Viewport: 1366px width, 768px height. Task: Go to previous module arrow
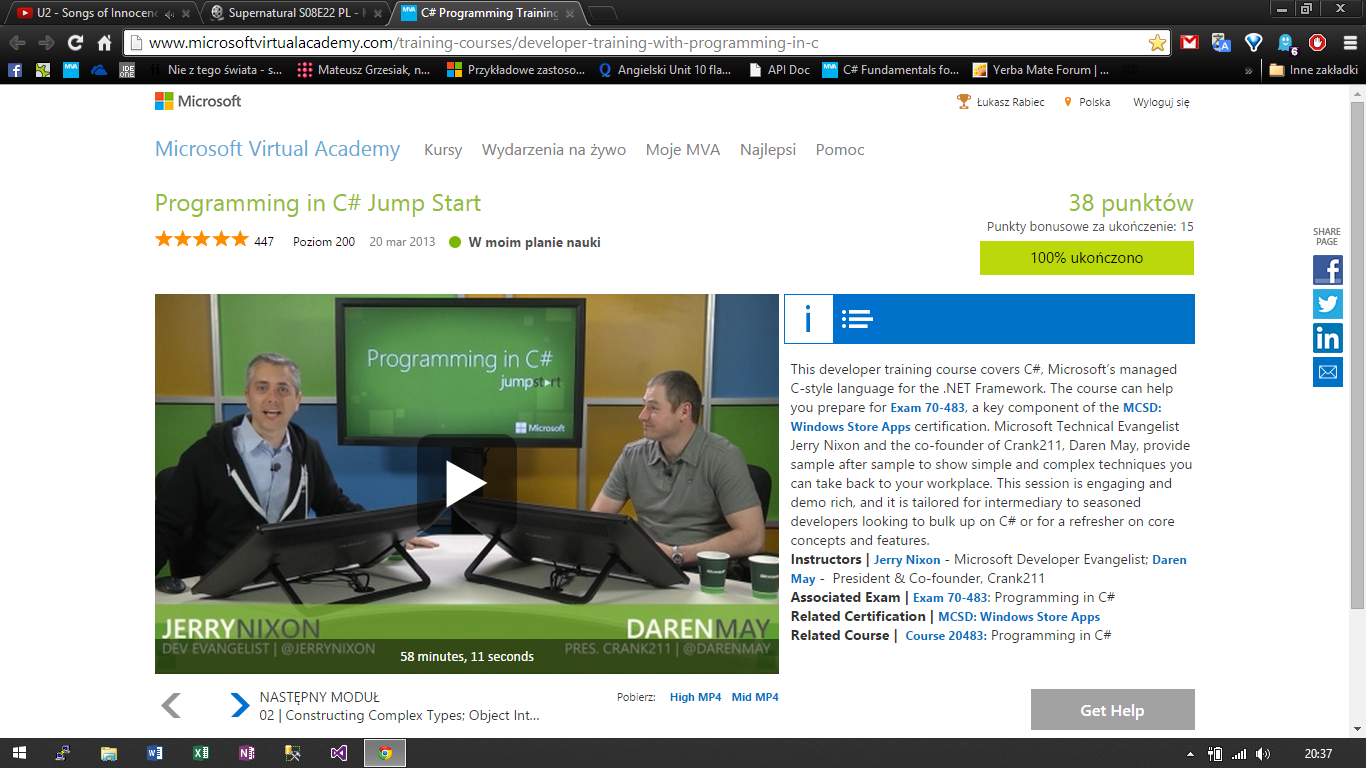[x=171, y=705]
